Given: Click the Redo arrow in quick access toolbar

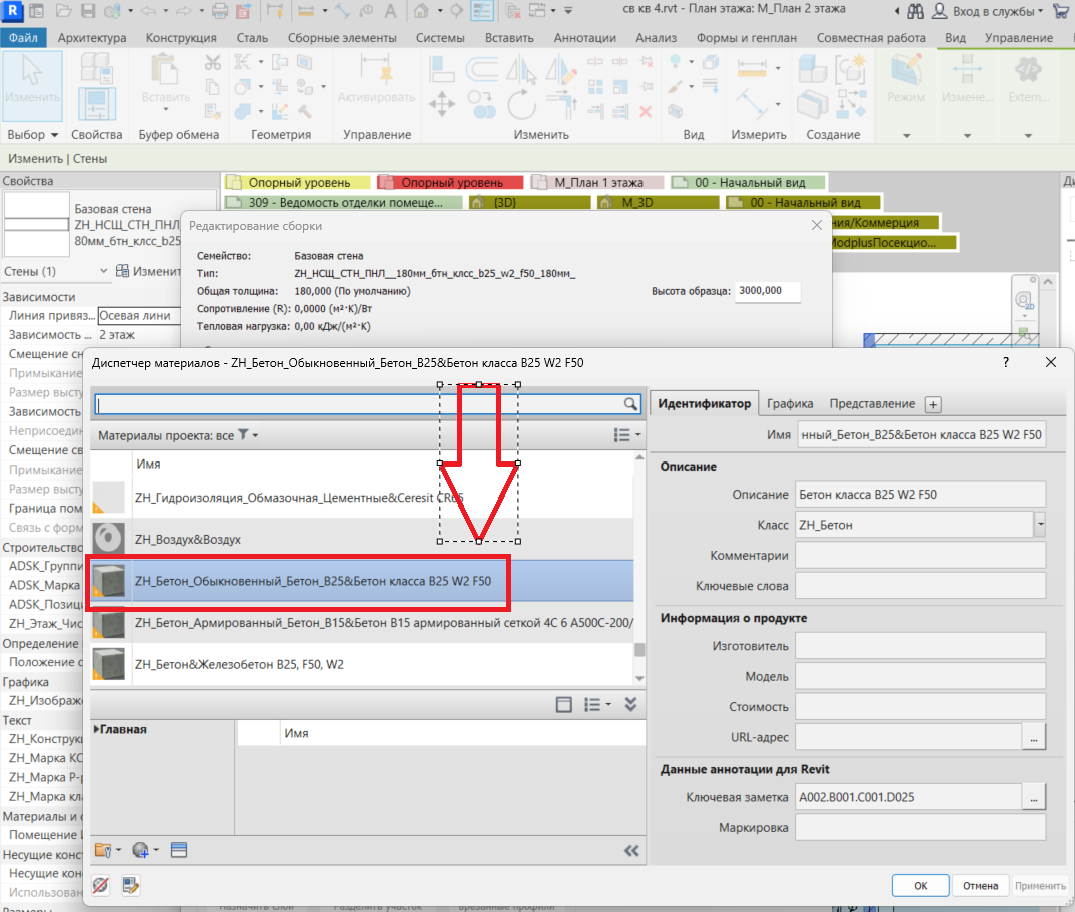Looking at the screenshot, I should (184, 11).
